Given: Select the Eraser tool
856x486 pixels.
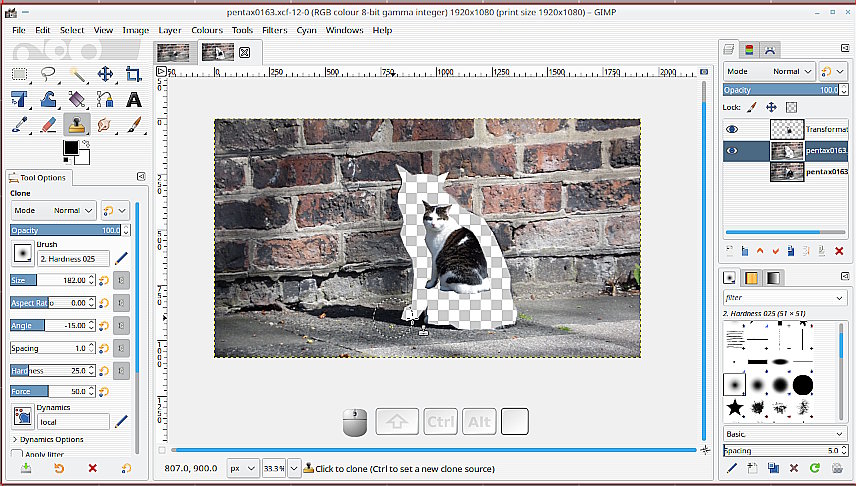Looking at the screenshot, I should coord(48,125).
